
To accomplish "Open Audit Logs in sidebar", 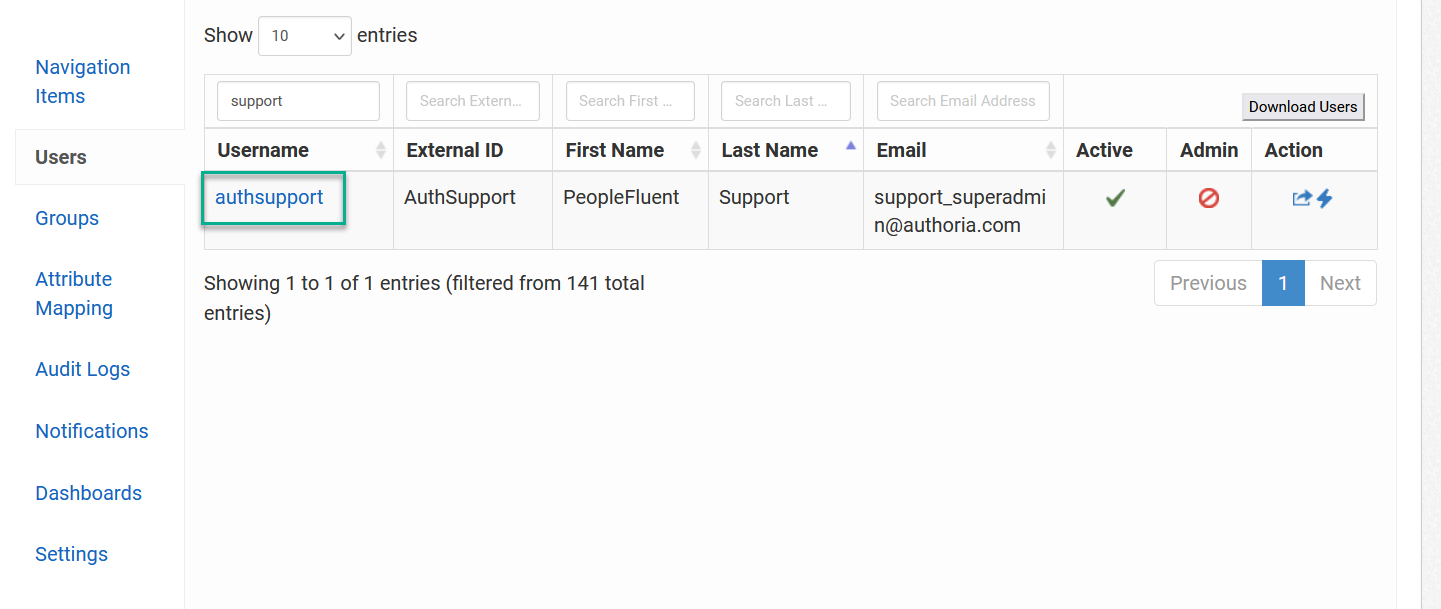I will [83, 369].
